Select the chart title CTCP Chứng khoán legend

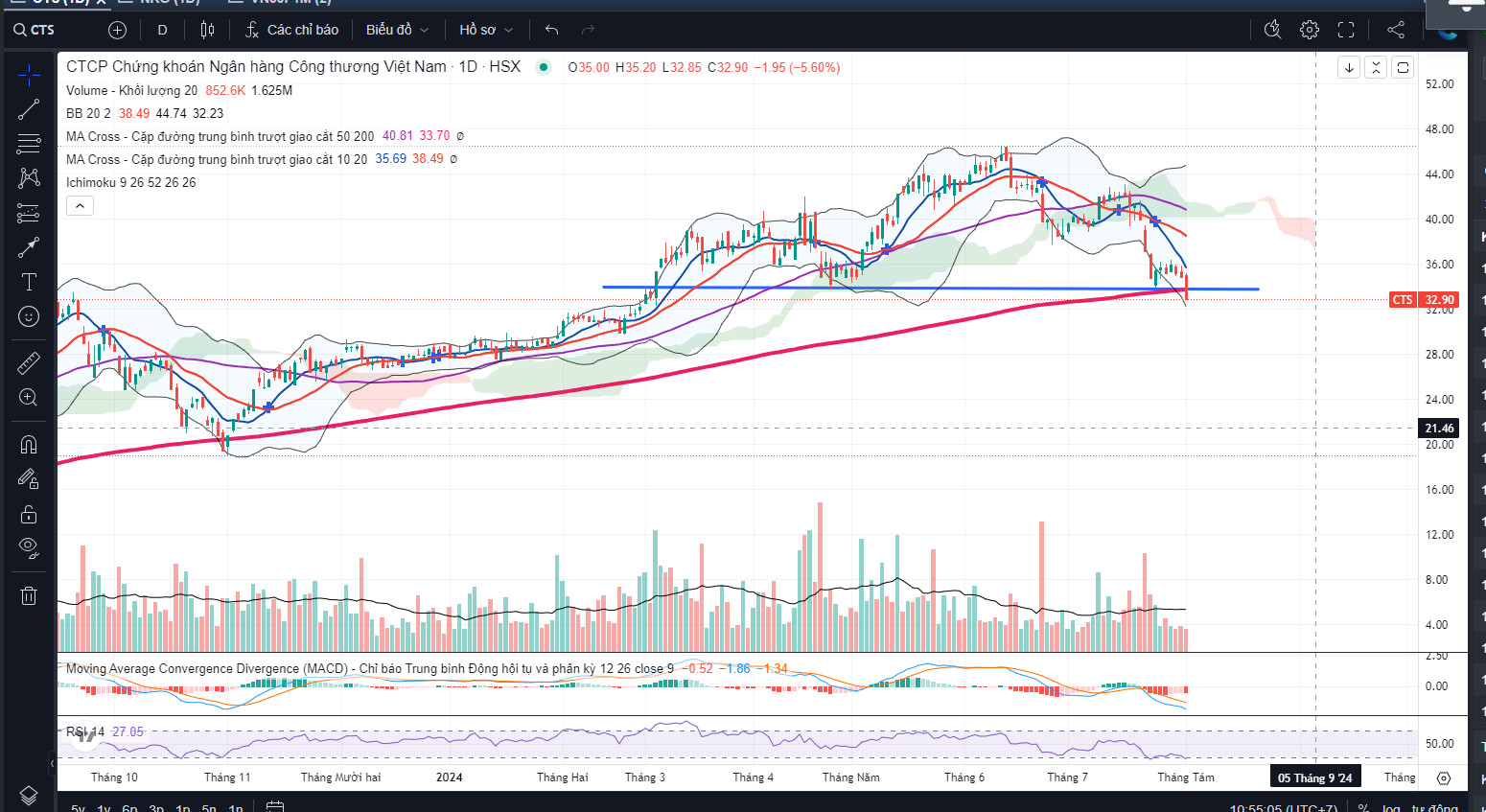[x=293, y=66]
